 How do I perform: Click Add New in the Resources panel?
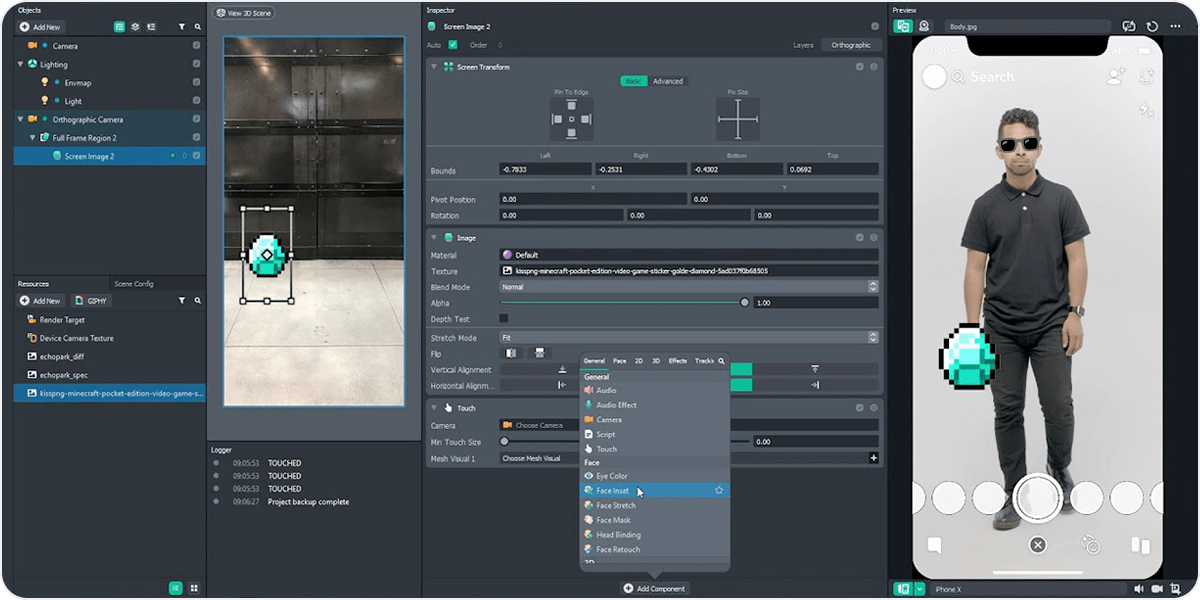pos(39,300)
